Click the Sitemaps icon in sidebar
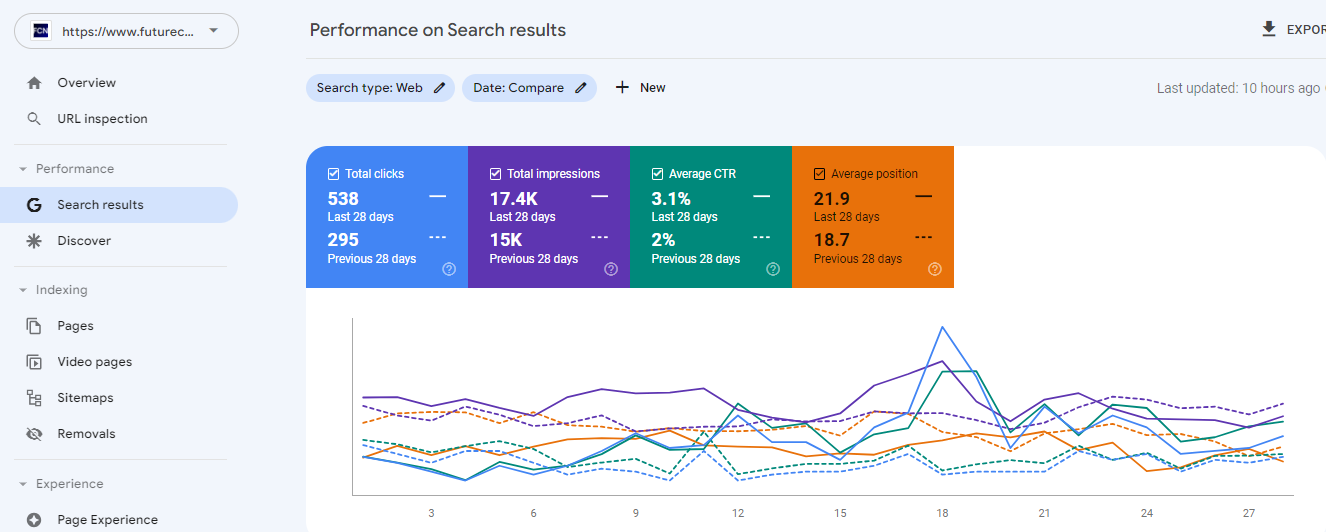The image size is (1326, 532). [x=34, y=398]
